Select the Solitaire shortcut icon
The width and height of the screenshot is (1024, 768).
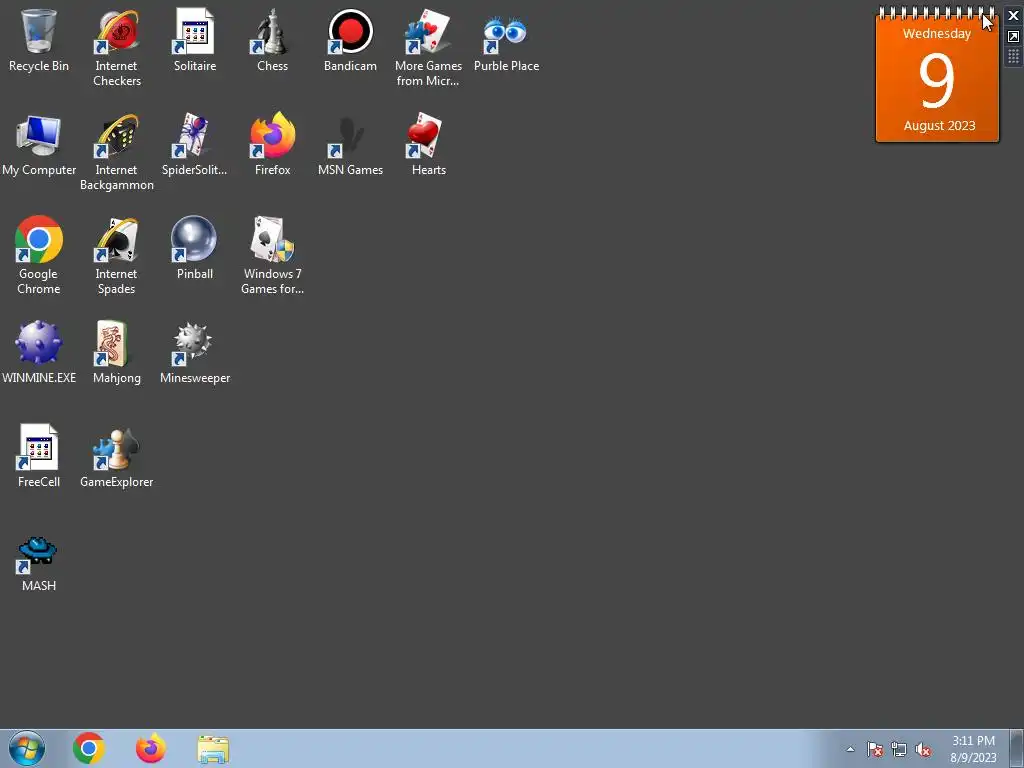[195, 40]
